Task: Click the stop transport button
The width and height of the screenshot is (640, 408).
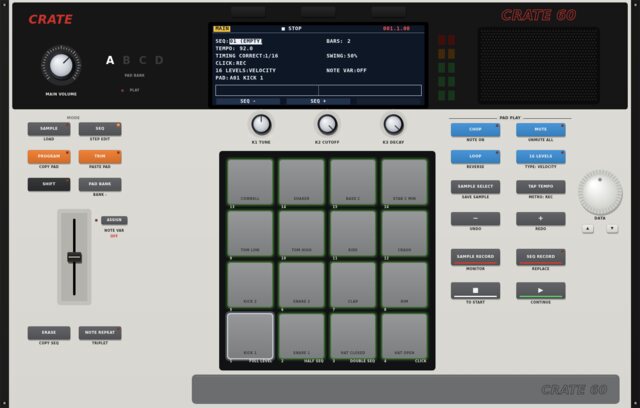Action: coord(476,290)
